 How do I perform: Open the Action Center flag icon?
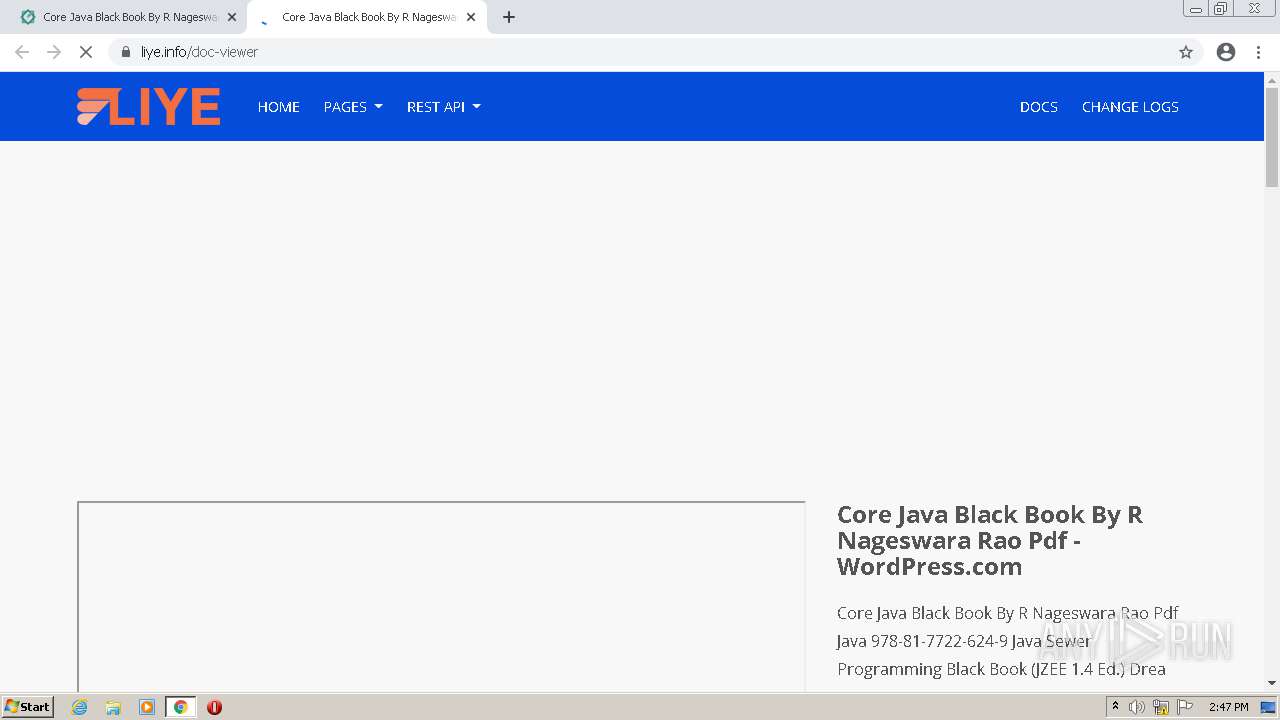1185,707
